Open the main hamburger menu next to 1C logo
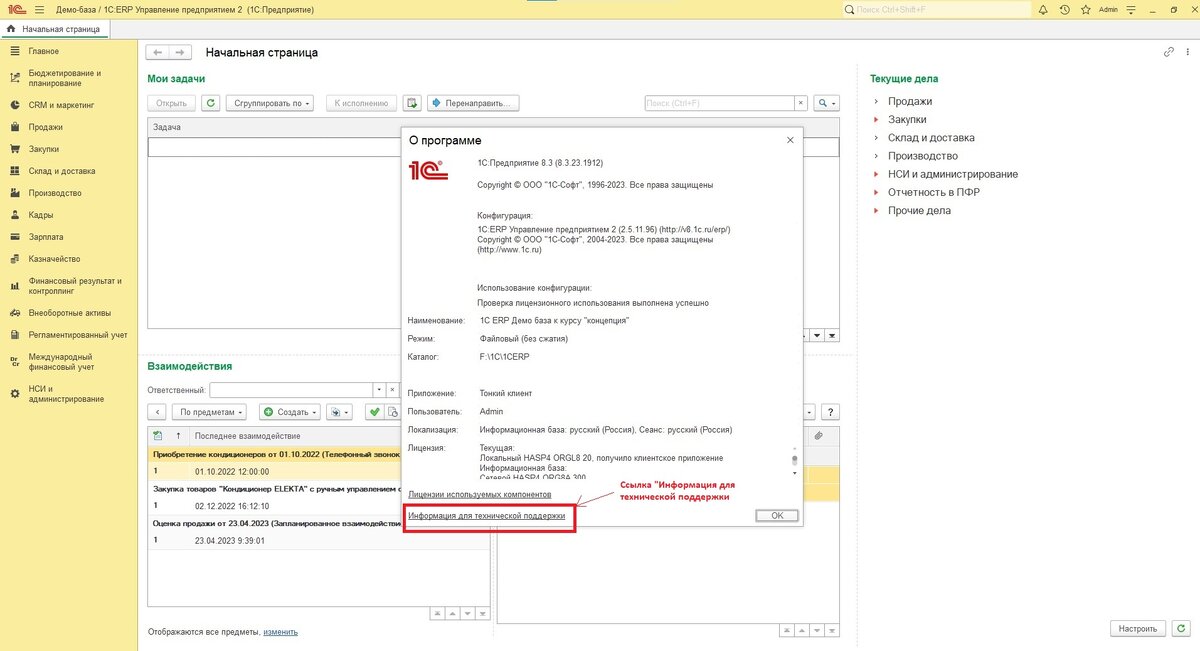The image size is (1200, 651). (39, 9)
